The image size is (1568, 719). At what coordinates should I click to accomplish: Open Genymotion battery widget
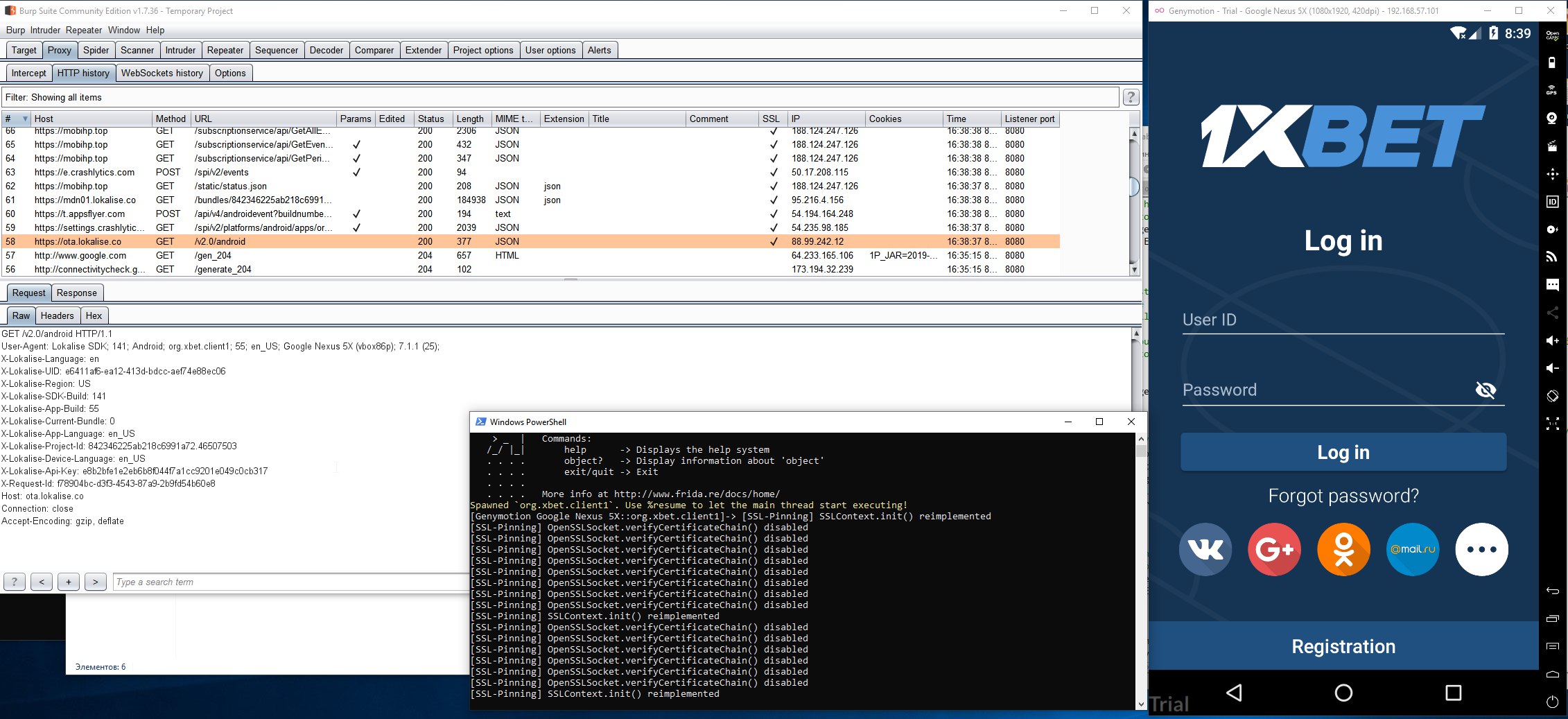[1553, 62]
